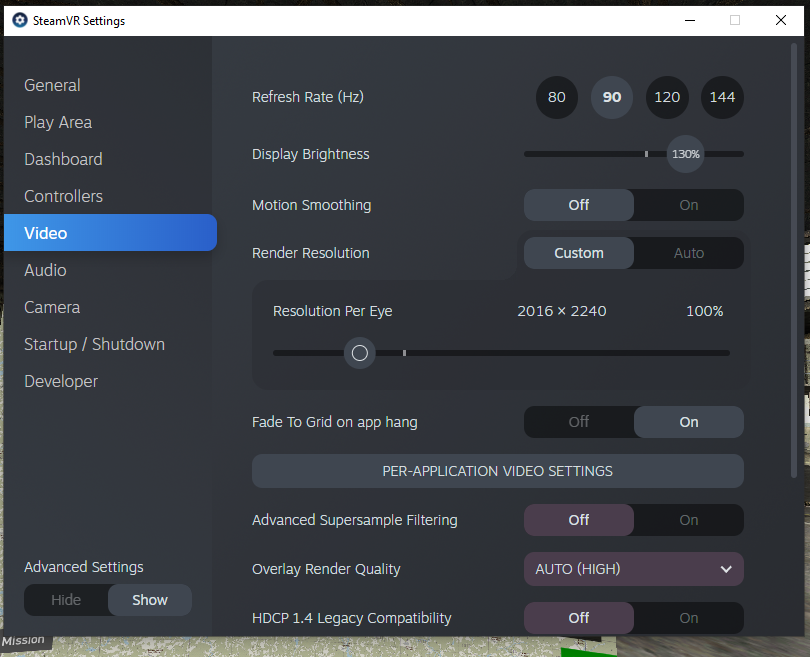Open the Overlay Render Quality dropdown
This screenshot has height=657, width=810.
[x=634, y=569]
